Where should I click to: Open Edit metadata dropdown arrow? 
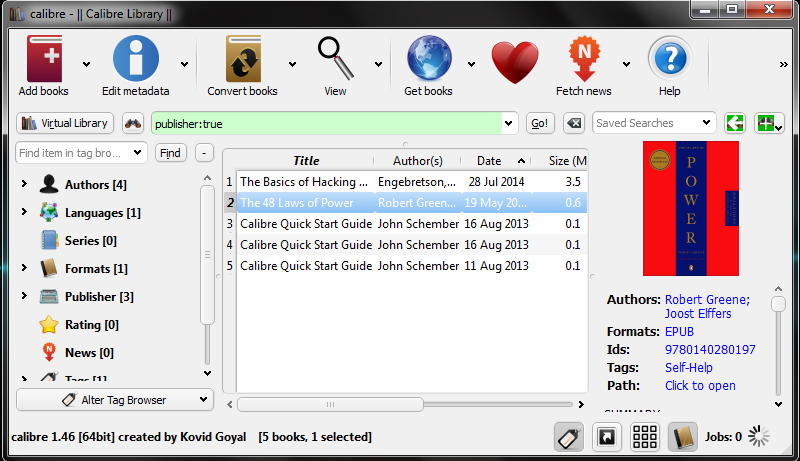point(184,64)
